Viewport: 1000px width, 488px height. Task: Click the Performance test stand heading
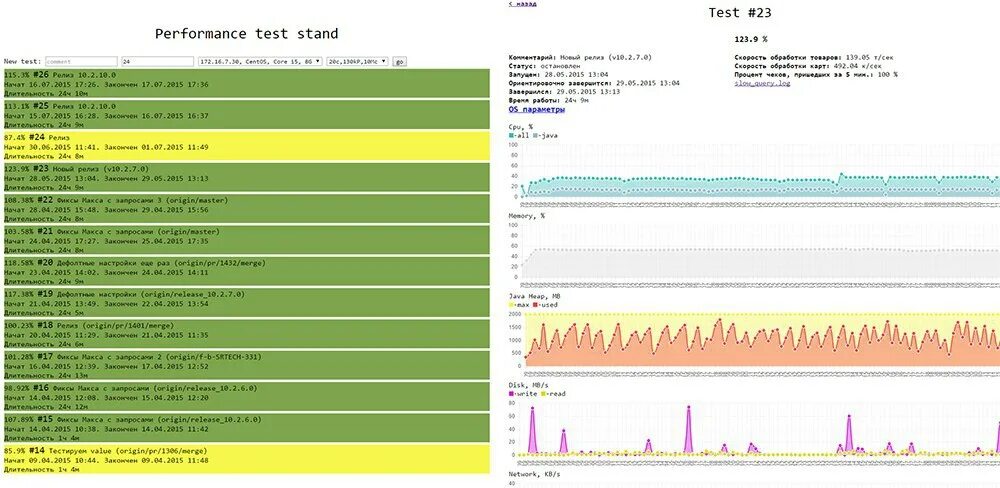[246, 33]
